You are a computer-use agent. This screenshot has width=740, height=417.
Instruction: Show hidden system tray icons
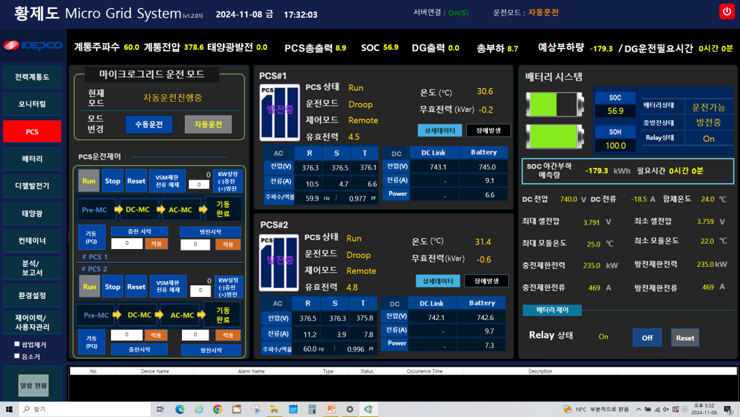click(x=638, y=409)
